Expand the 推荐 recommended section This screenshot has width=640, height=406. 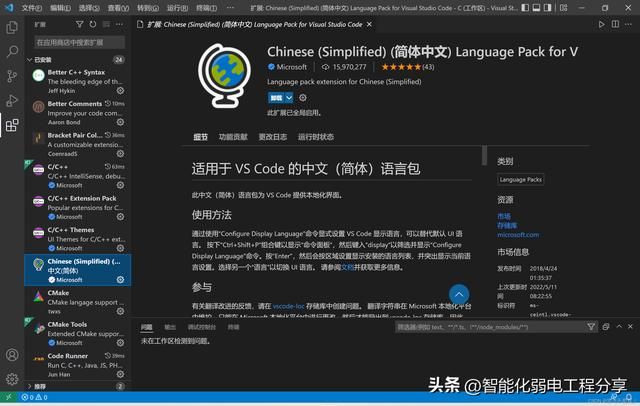coord(29,386)
